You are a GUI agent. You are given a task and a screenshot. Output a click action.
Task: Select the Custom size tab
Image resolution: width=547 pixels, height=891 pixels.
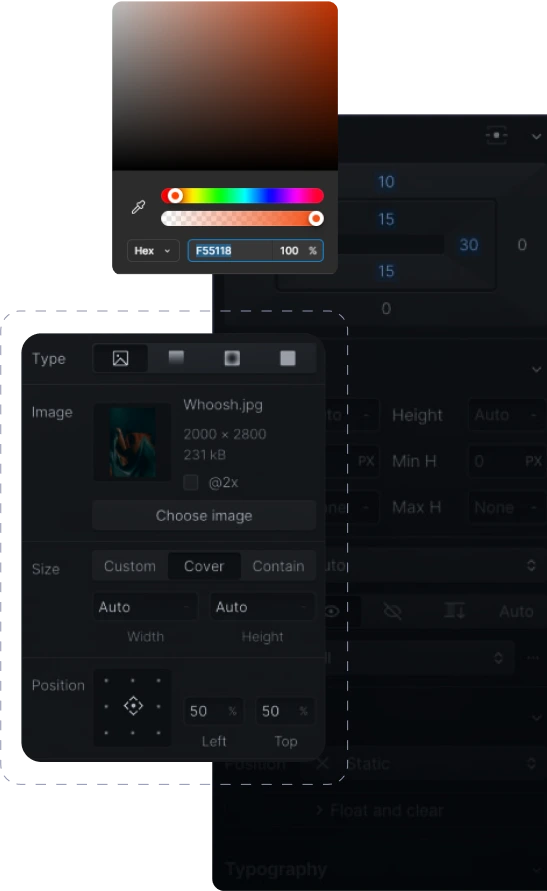130,567
